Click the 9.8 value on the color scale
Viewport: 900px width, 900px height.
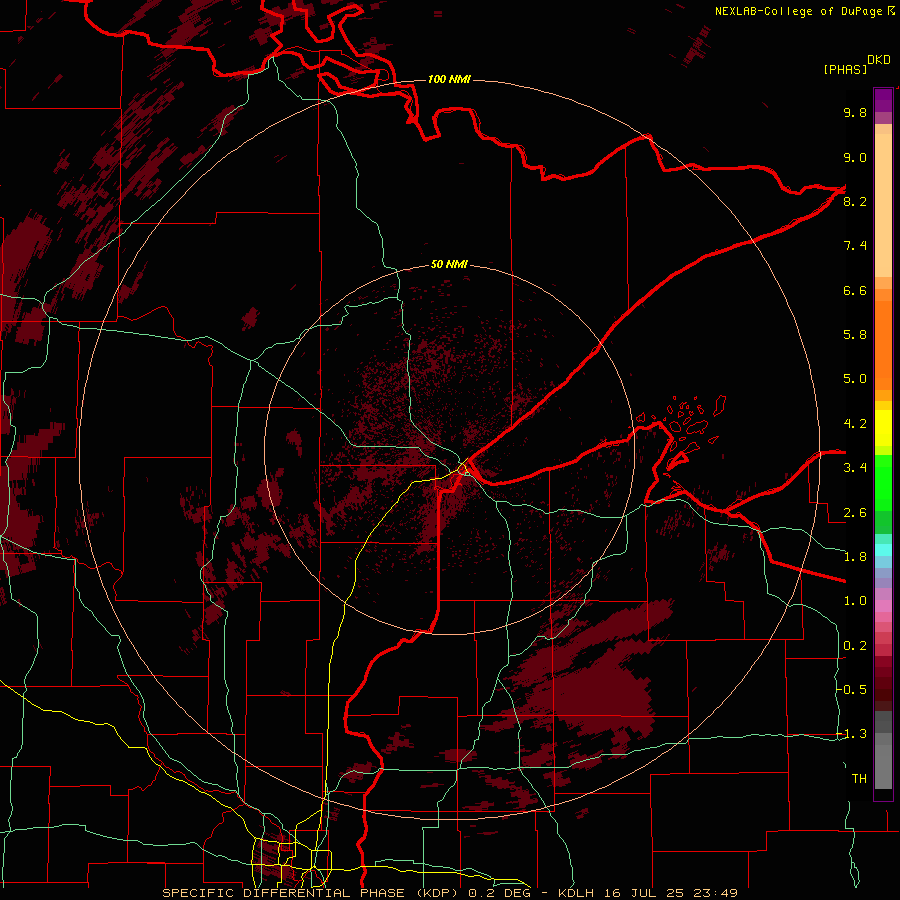pyautogui.click(x=855, y=112)
